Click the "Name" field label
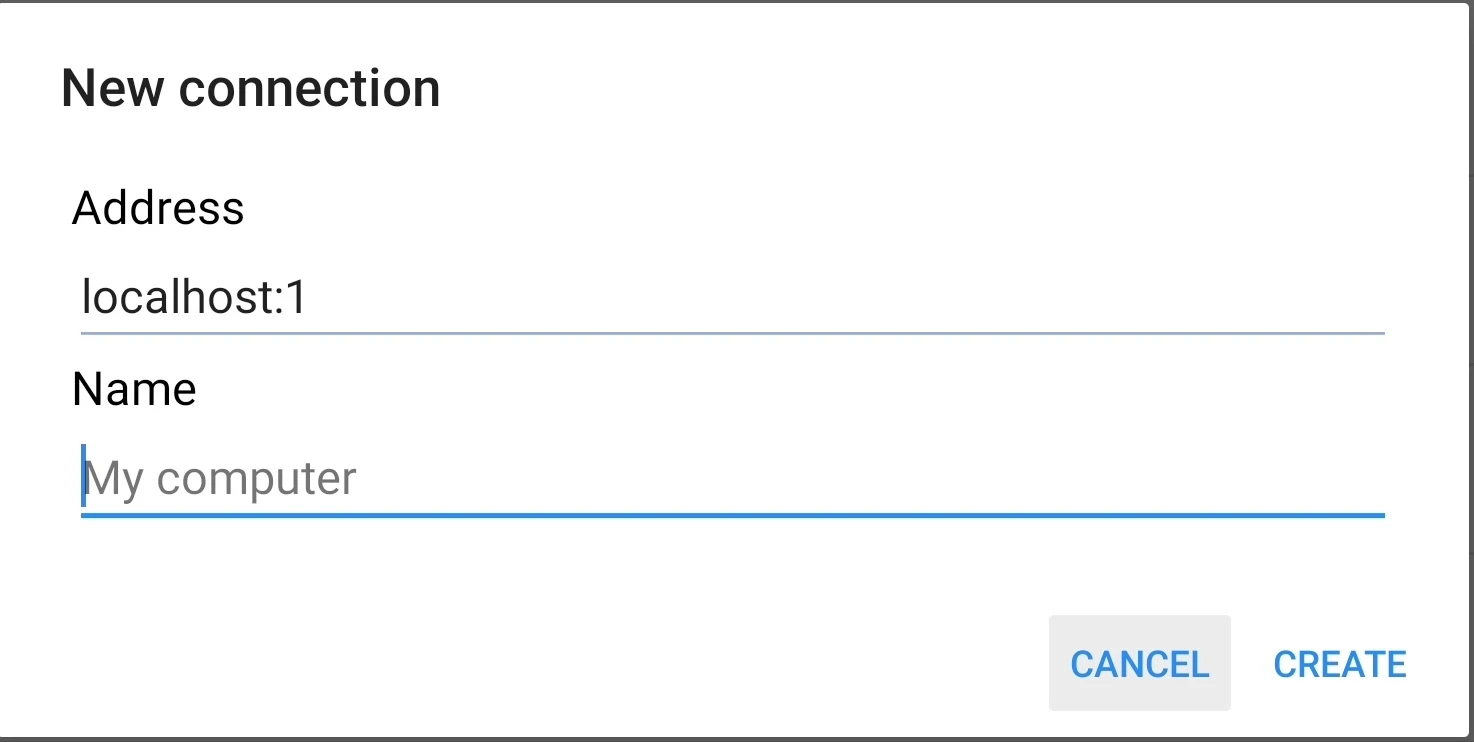The image size is (1474, 742). pos(134,389)
